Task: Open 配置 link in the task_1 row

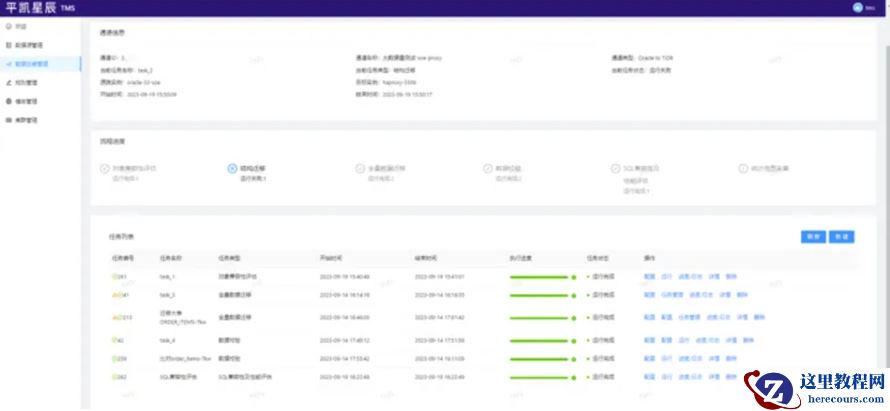Action: click(649, 277)
